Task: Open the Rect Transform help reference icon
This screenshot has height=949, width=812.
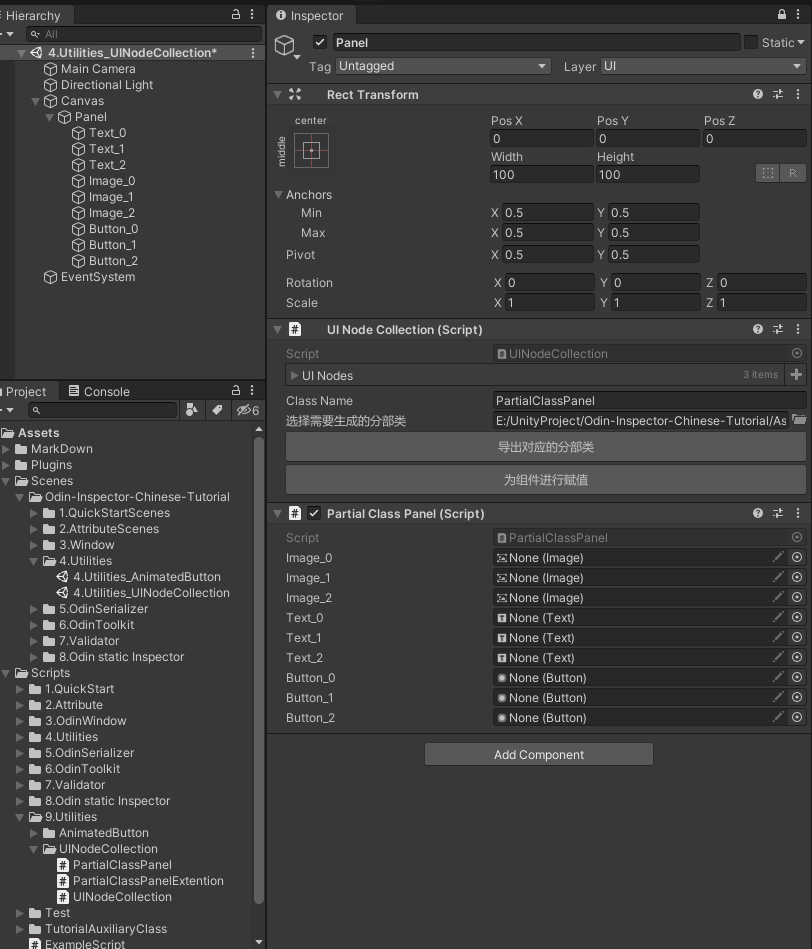Action: point(758,94)
